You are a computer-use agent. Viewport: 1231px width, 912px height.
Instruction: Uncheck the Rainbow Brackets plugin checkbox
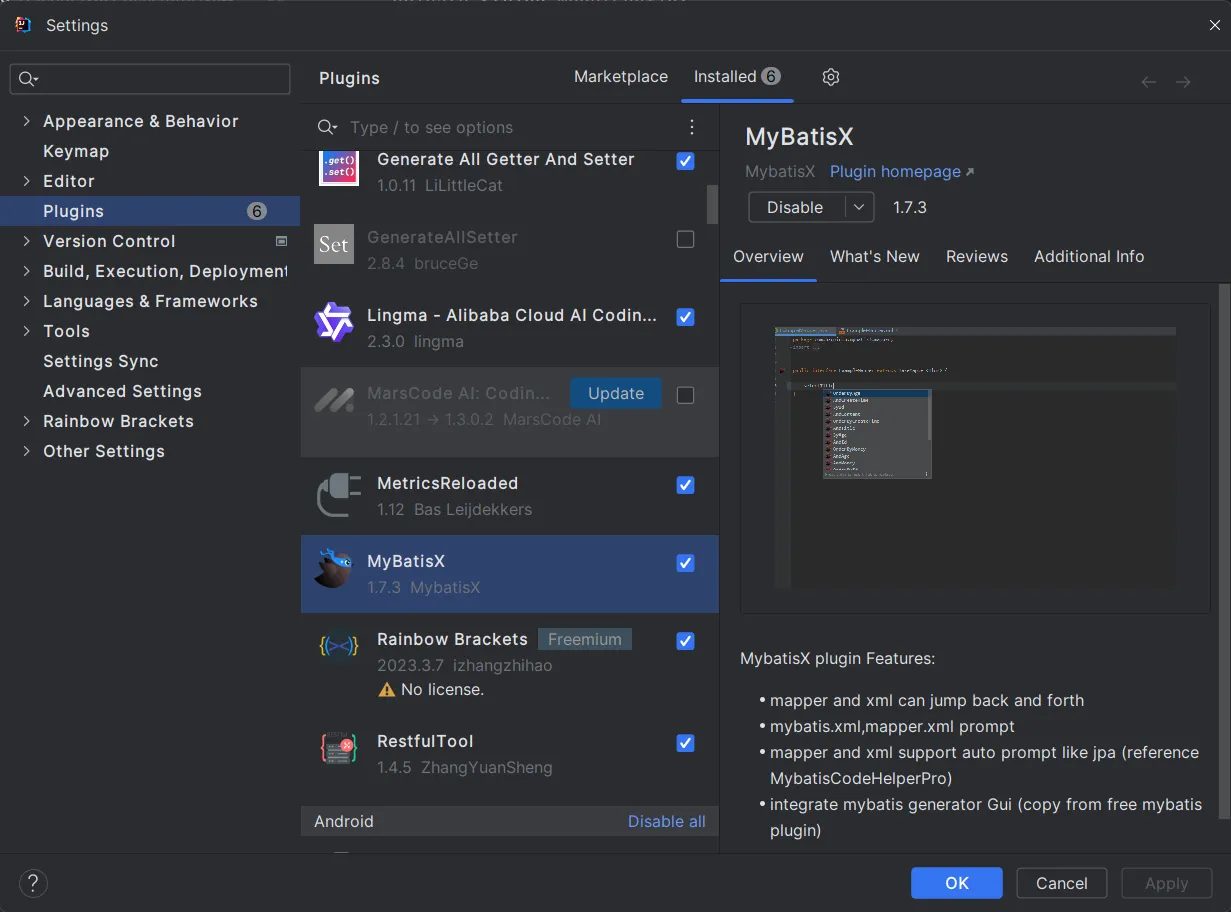point(685,641)
